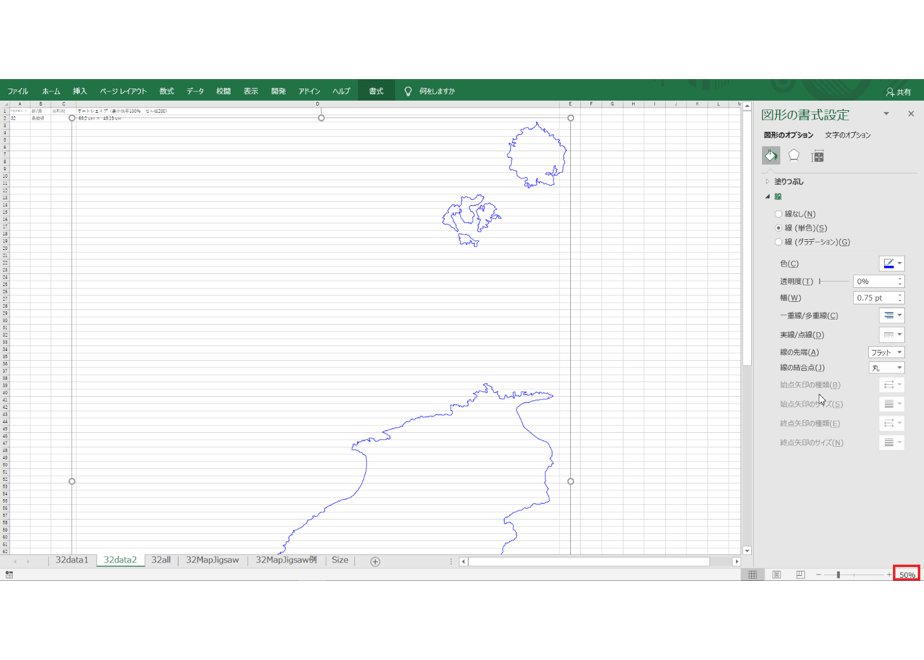Switch to Size sheet tab

point(340,560)
